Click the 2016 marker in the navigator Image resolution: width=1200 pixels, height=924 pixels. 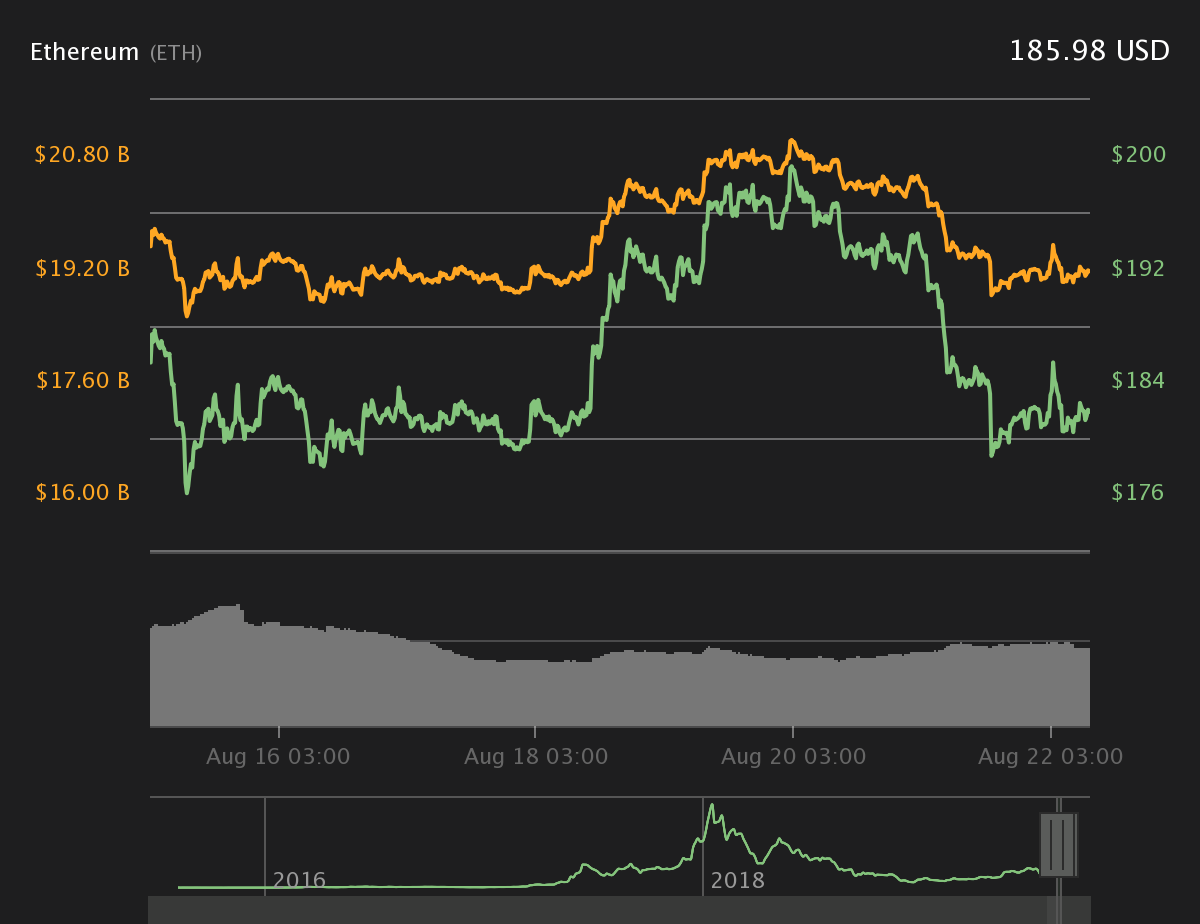click(299, 881)
